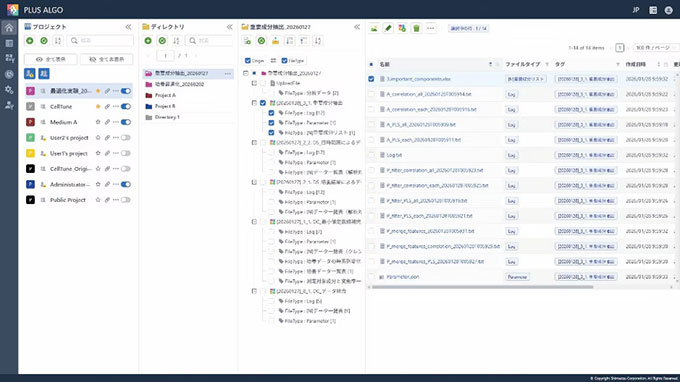Select the Project A directory

tap(165, 95)
